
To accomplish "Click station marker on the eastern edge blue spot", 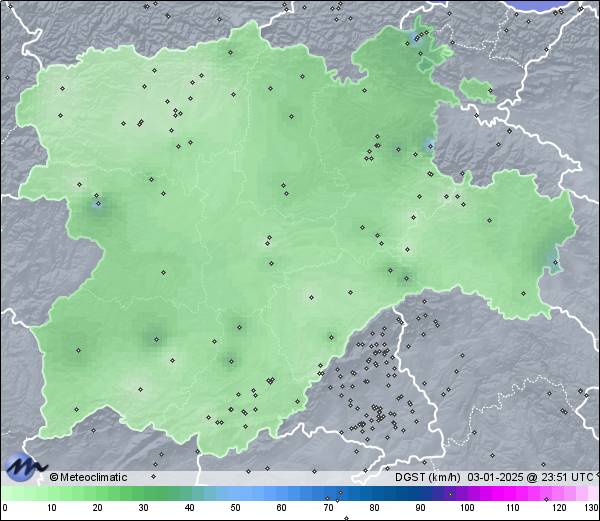I will pos(556,262).
